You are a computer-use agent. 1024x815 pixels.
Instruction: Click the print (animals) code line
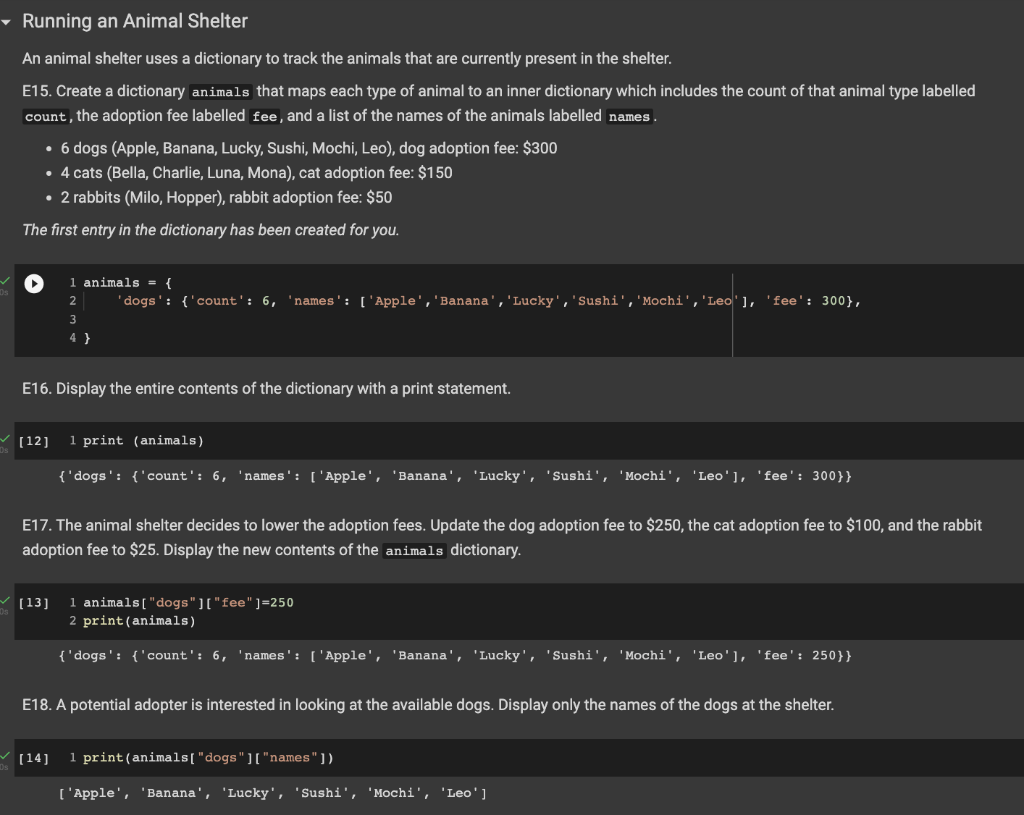point(144,441)
